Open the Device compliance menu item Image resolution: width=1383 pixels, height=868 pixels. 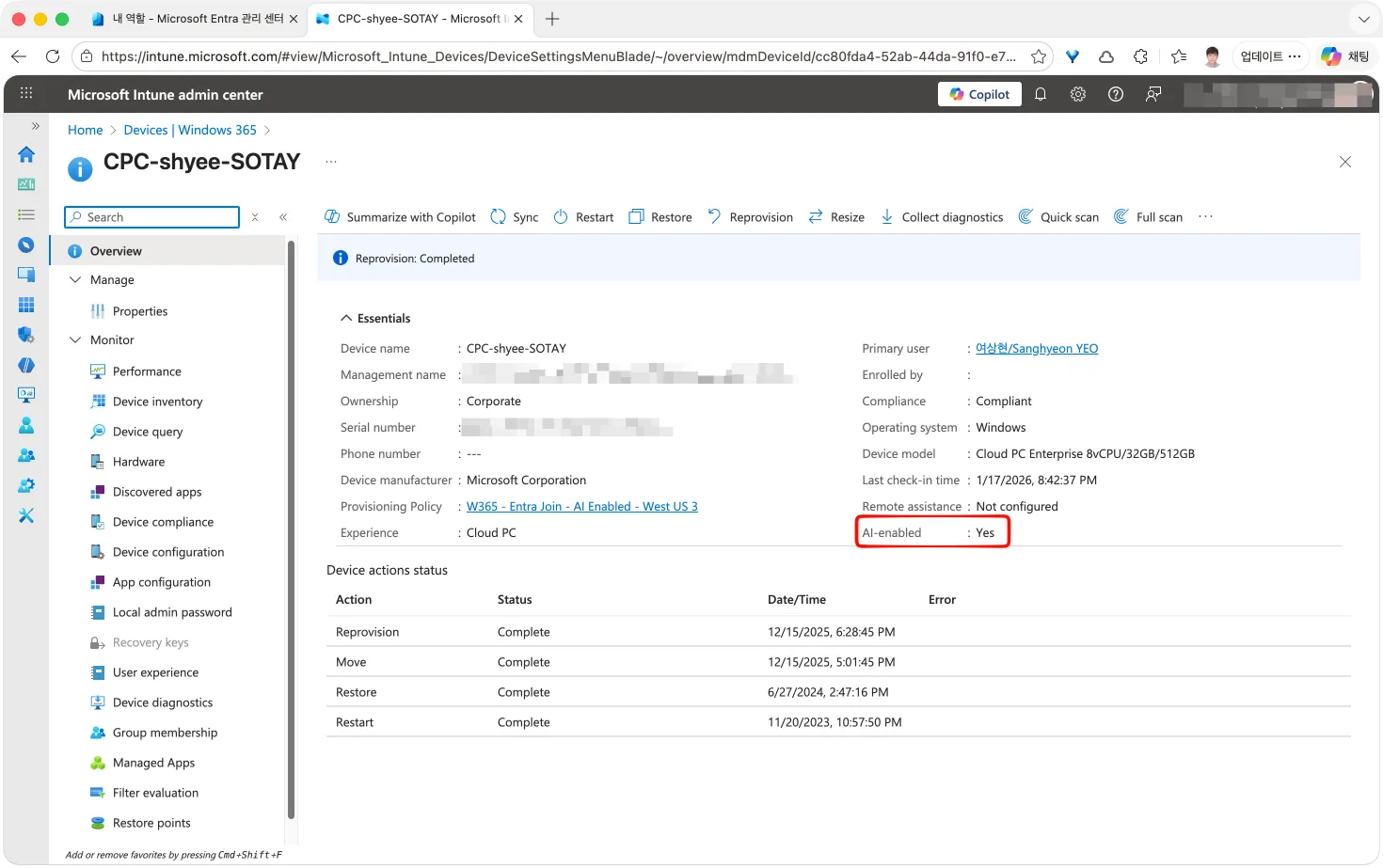click(x=163, y=522)
